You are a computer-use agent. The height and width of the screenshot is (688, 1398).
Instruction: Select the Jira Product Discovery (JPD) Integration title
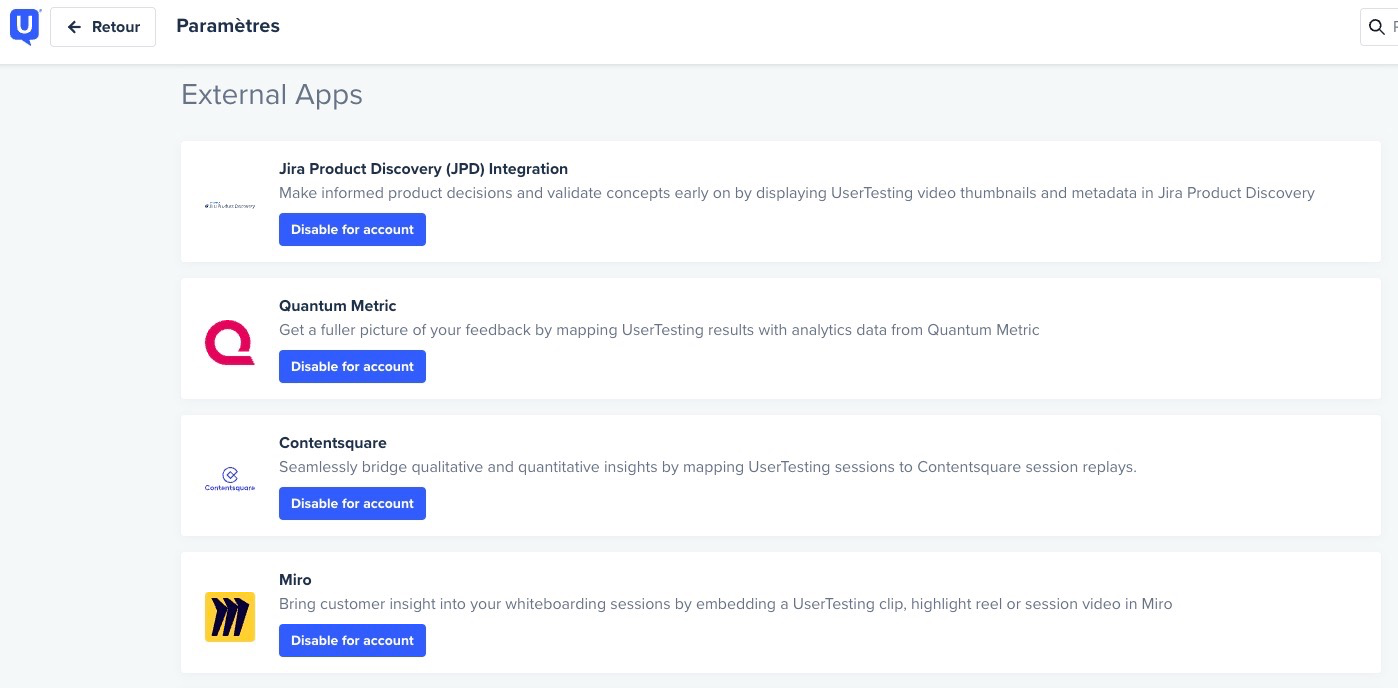pos(423,169)
